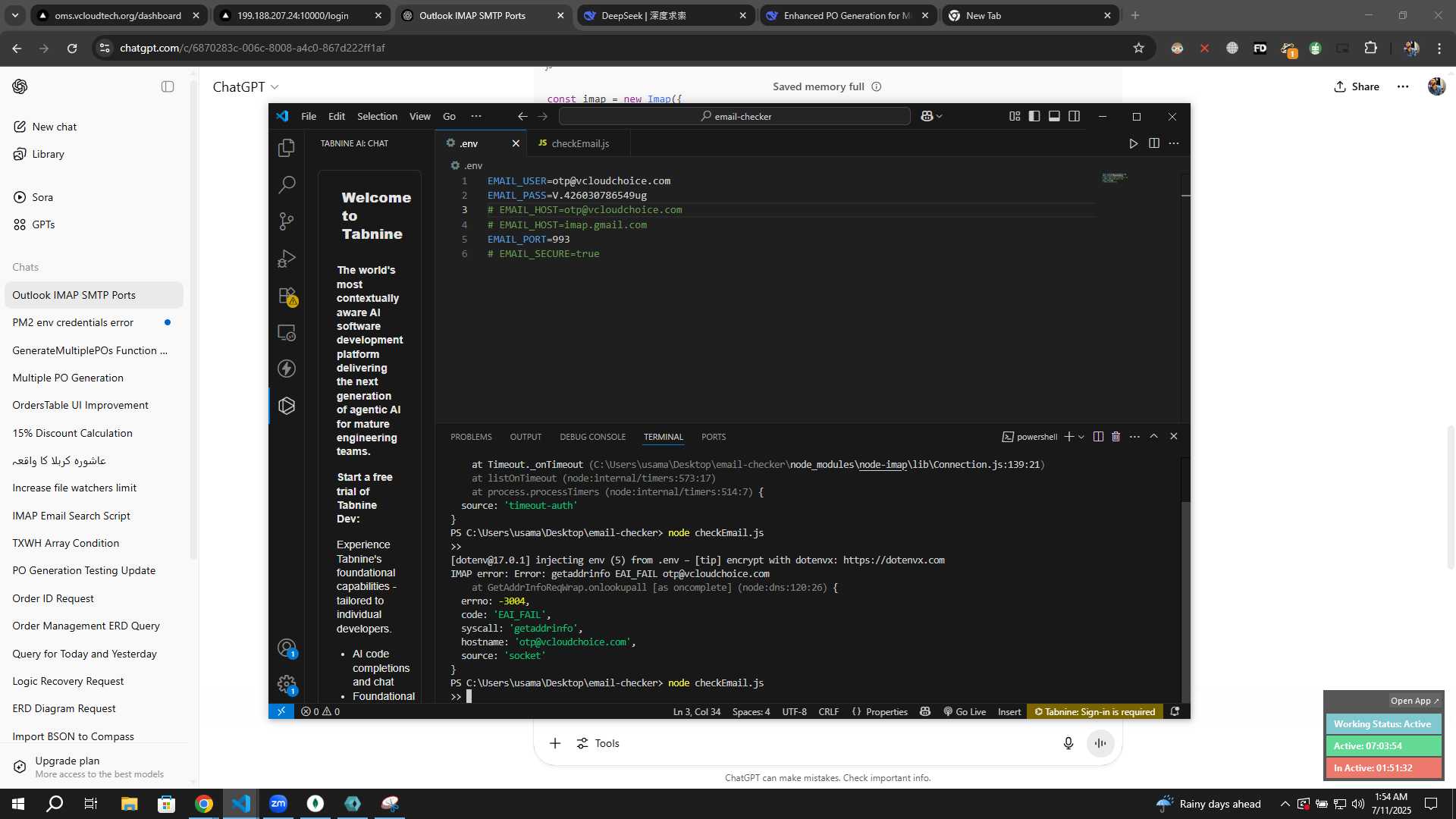The width and height of the screenshot is (1456, 819).
Task: Switch to the checkEmail.js editor tab
Action: [x=579, y=143]
